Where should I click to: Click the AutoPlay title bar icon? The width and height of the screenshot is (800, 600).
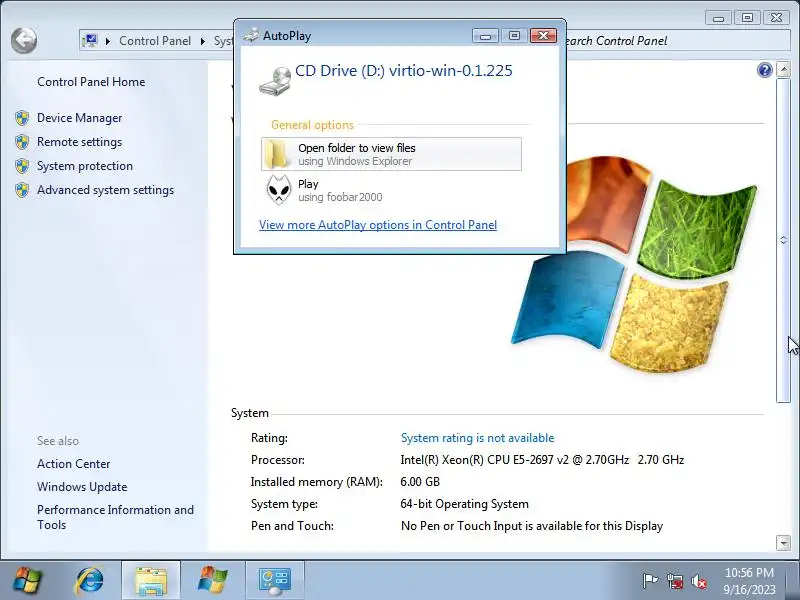[x=251, y=35]
